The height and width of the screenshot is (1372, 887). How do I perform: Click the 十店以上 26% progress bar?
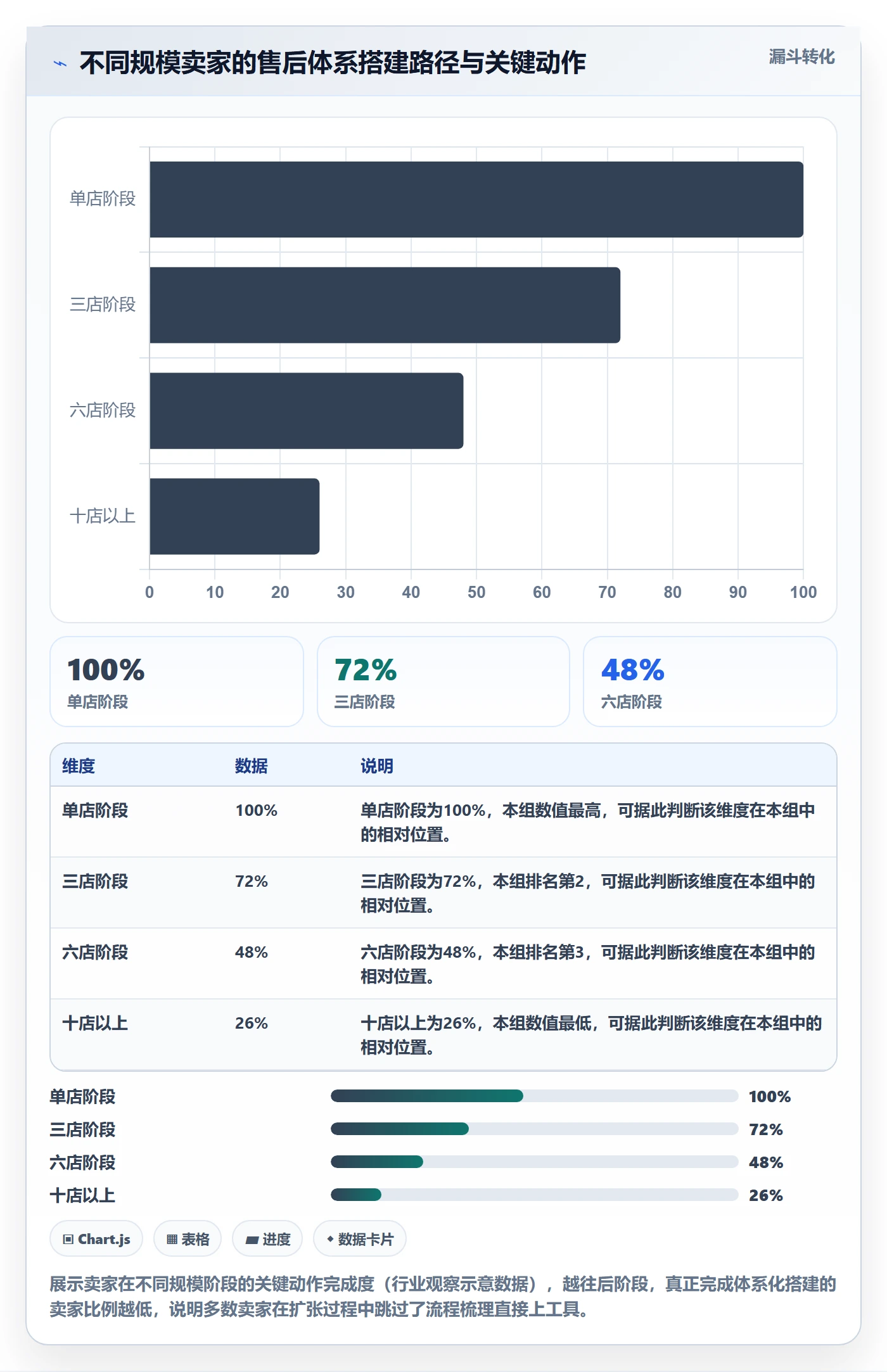(535, 1195)
